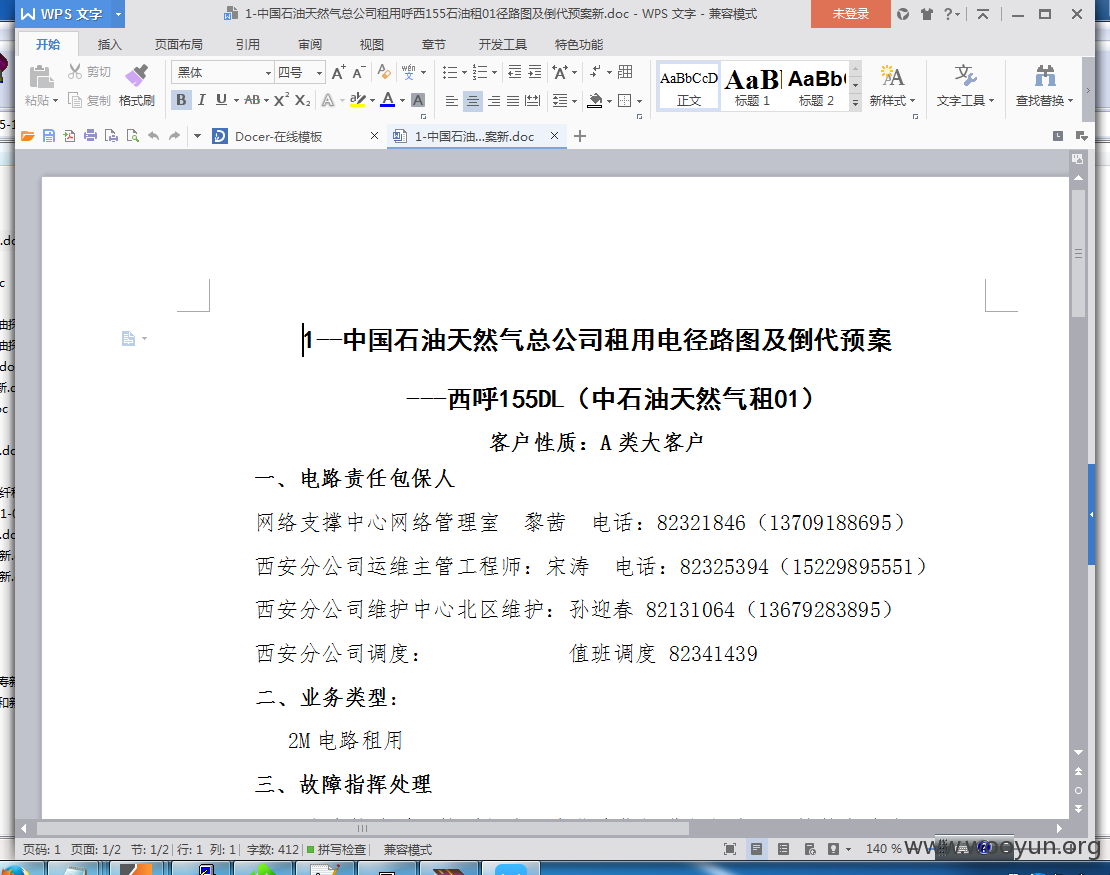Image resolution: width=1110 pixels, height=875 pixels.
Task: Click the 未登录 login button
Action: 850,14
